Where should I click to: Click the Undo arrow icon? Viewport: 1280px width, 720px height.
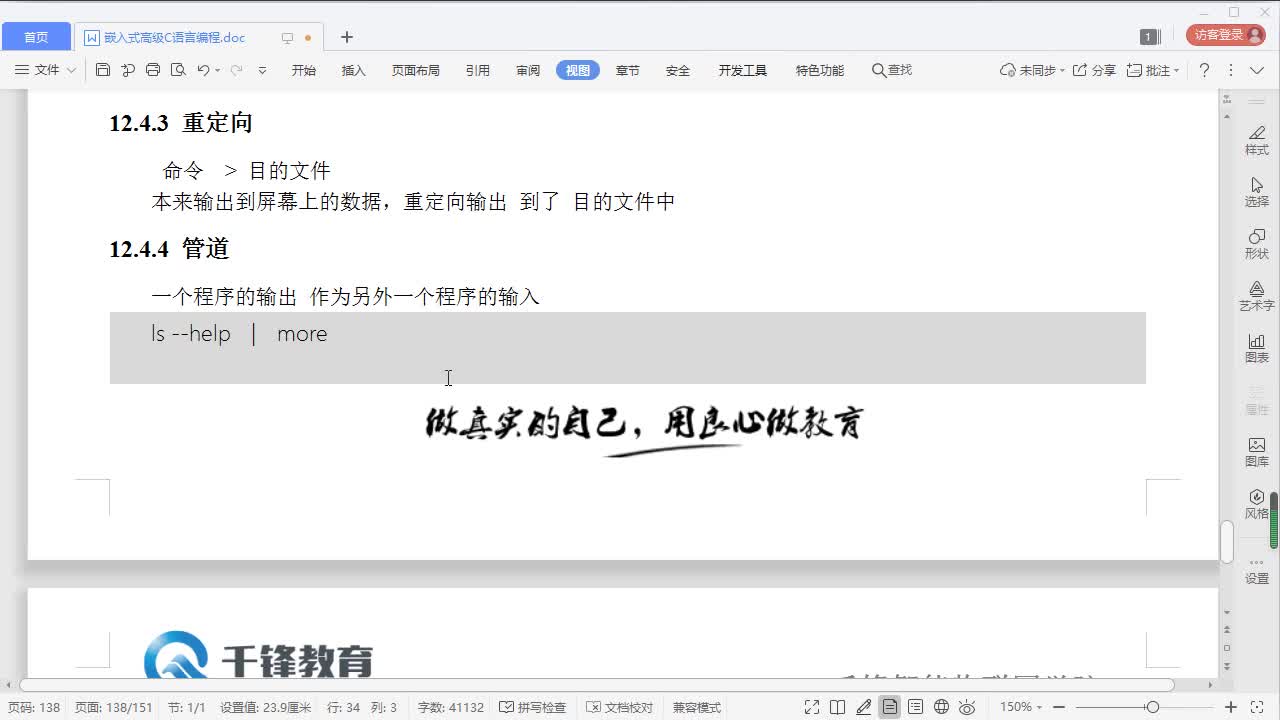tap(203, 70)
